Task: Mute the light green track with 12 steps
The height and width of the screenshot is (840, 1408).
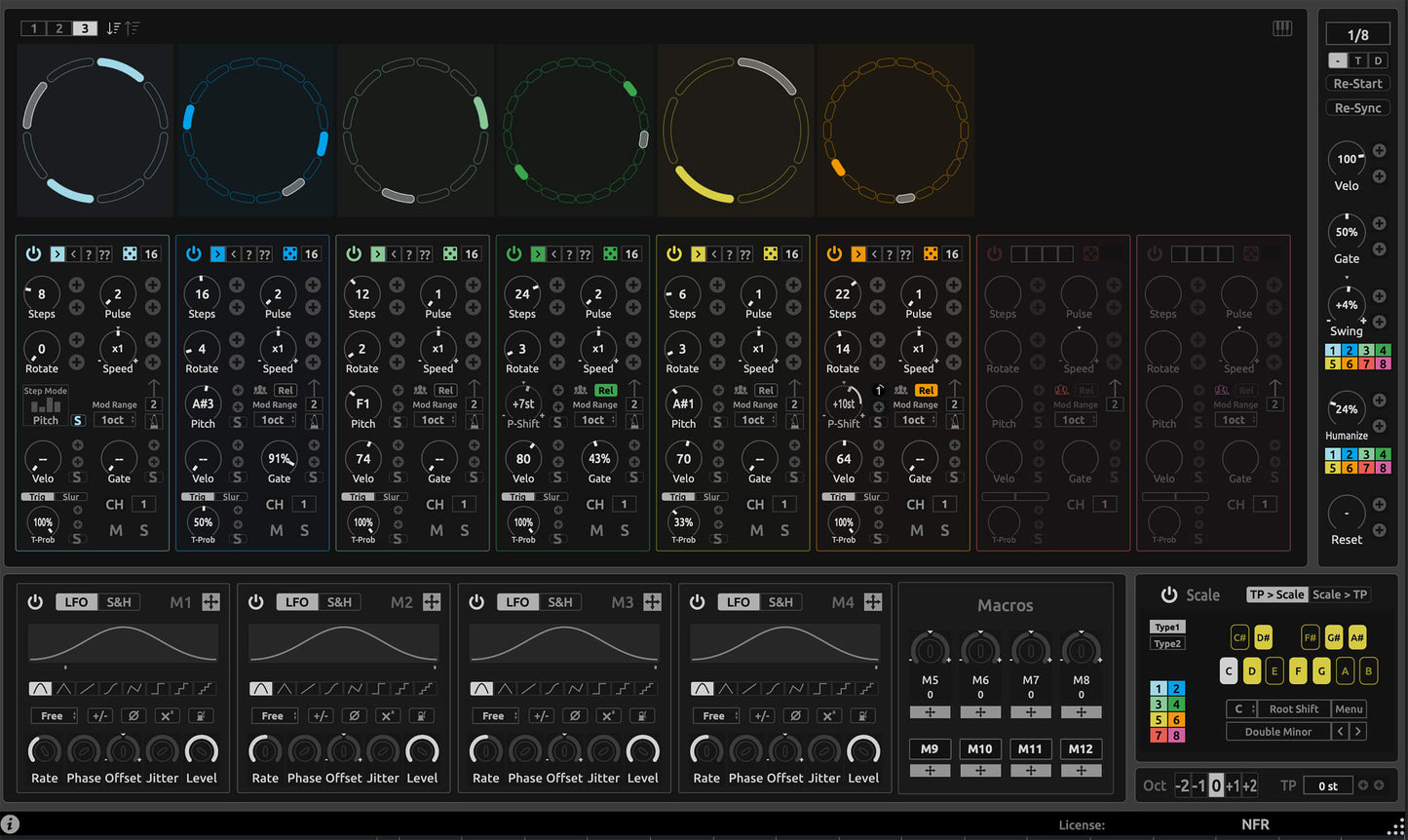Action: click(436, 530)
